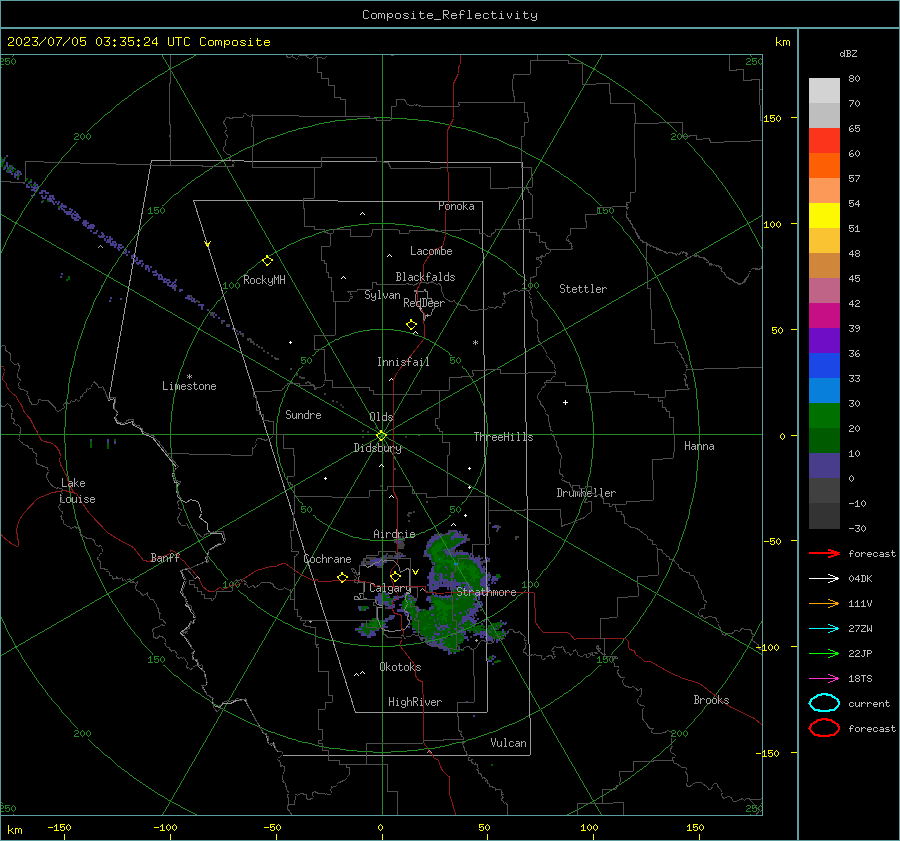Image resolution: width=900 pixels, height=841 pixels.
Task: Select the green swatch below 30 dBZ
Action: [824, 415]
